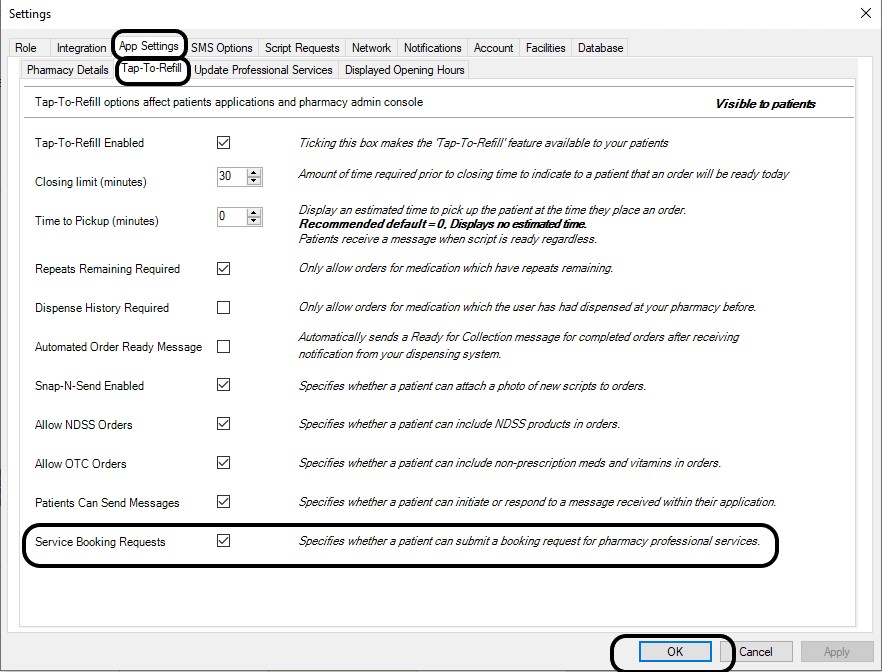Toggle Patients Can Send Messages checkbox
This screenshot has height=672, width=882.
(223, 502)
